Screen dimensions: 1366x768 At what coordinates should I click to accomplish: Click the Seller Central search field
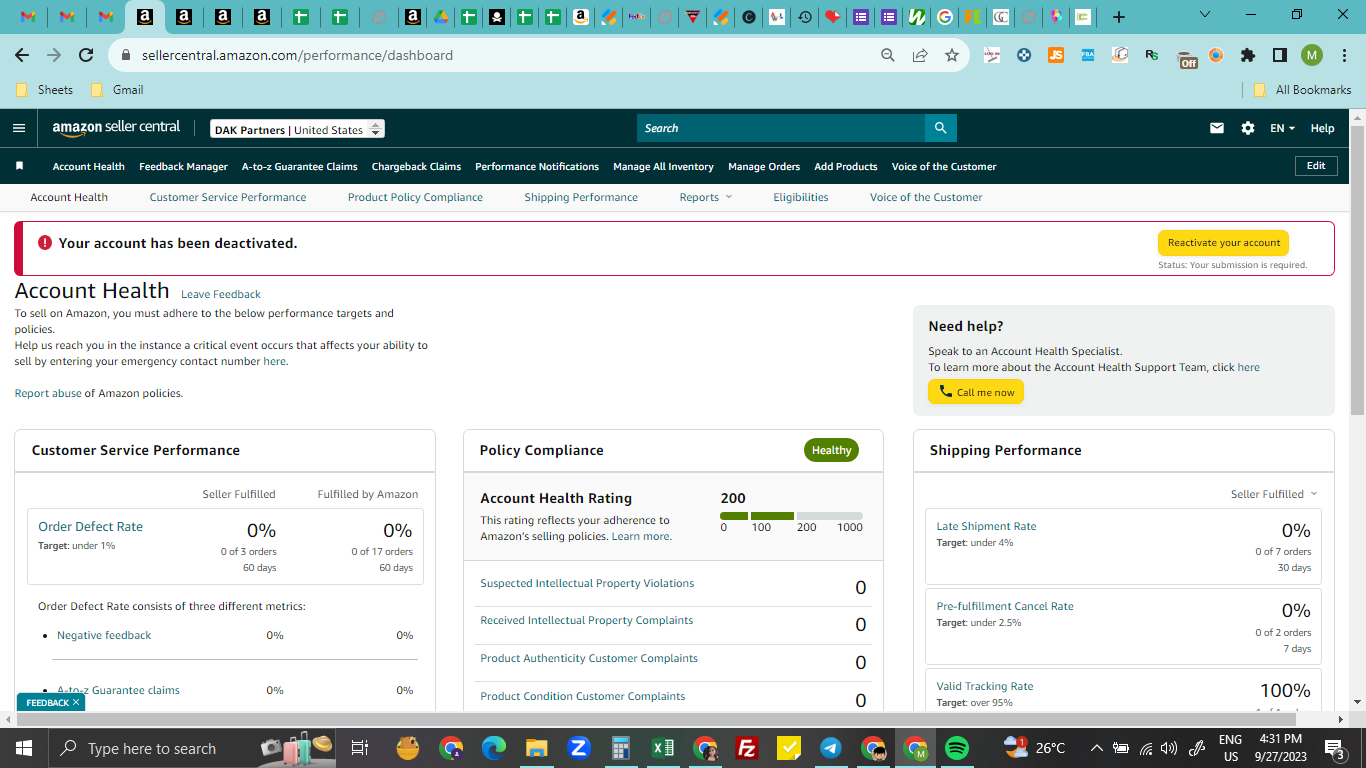pyautogui.click(x=781, y=128)
